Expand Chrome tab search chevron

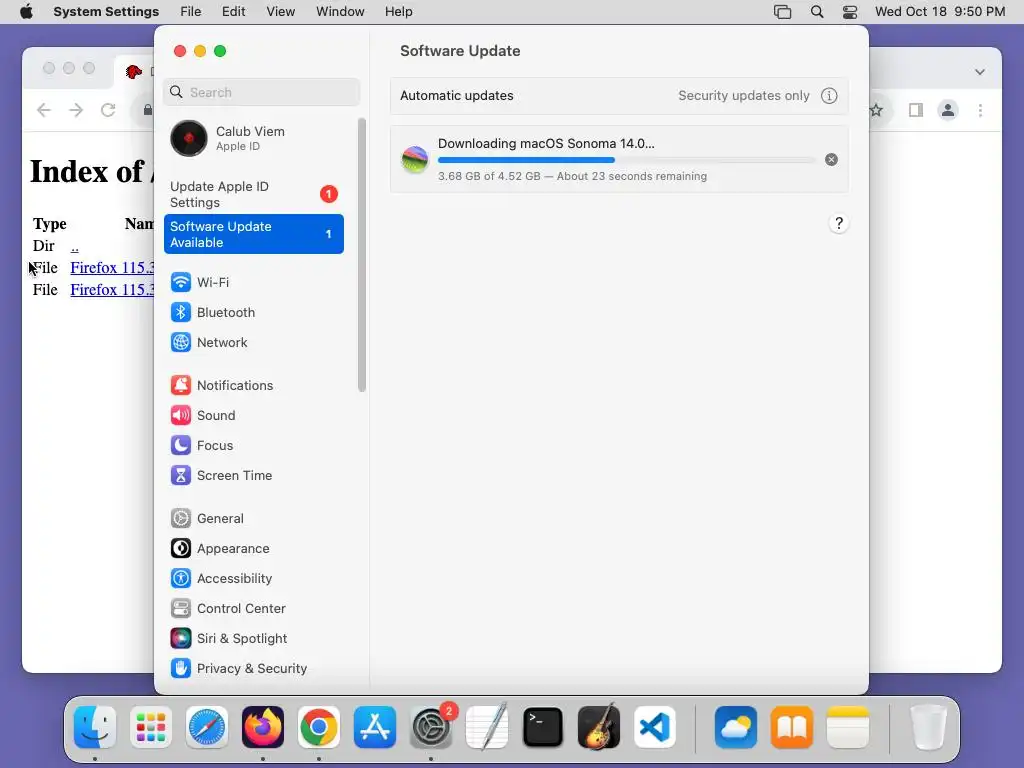tap(980, 72)
